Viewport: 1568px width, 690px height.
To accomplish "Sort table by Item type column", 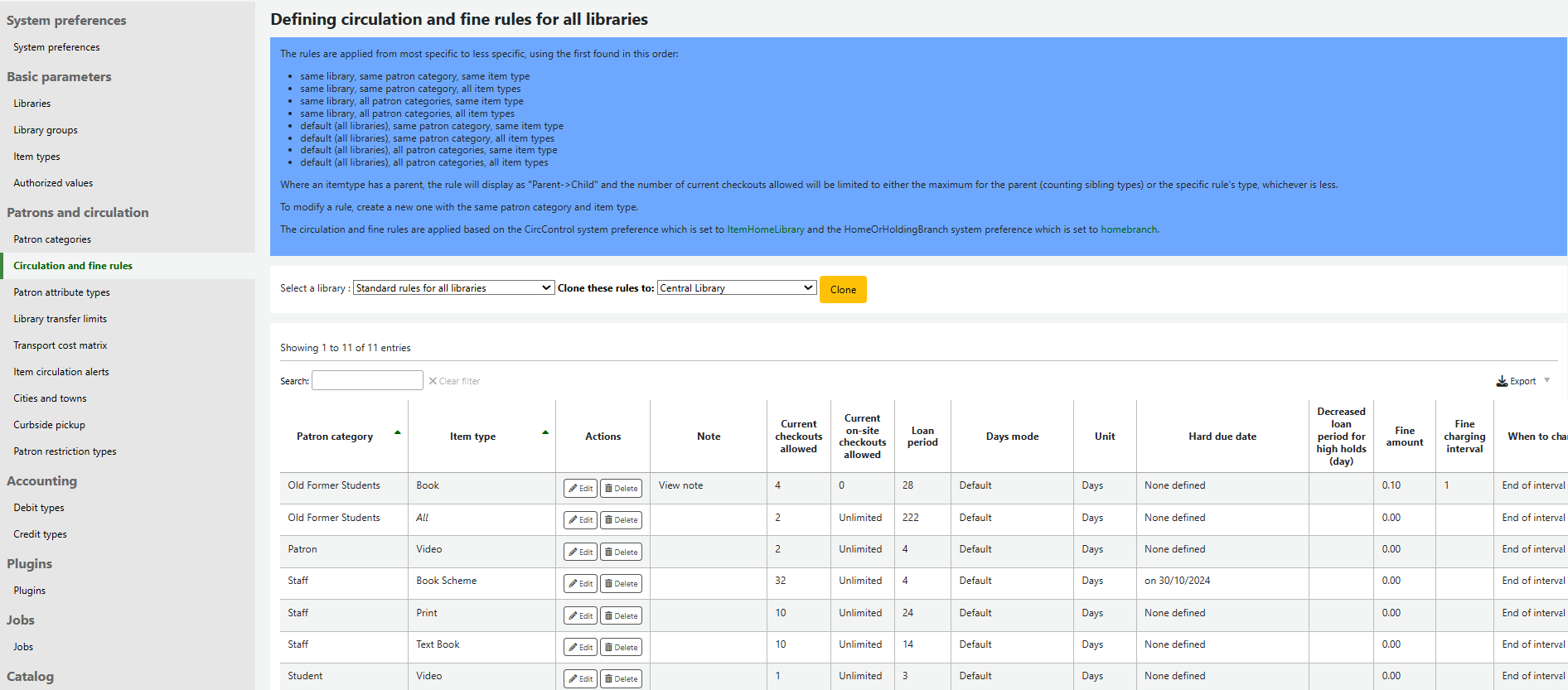I will [x=472, y=437].
